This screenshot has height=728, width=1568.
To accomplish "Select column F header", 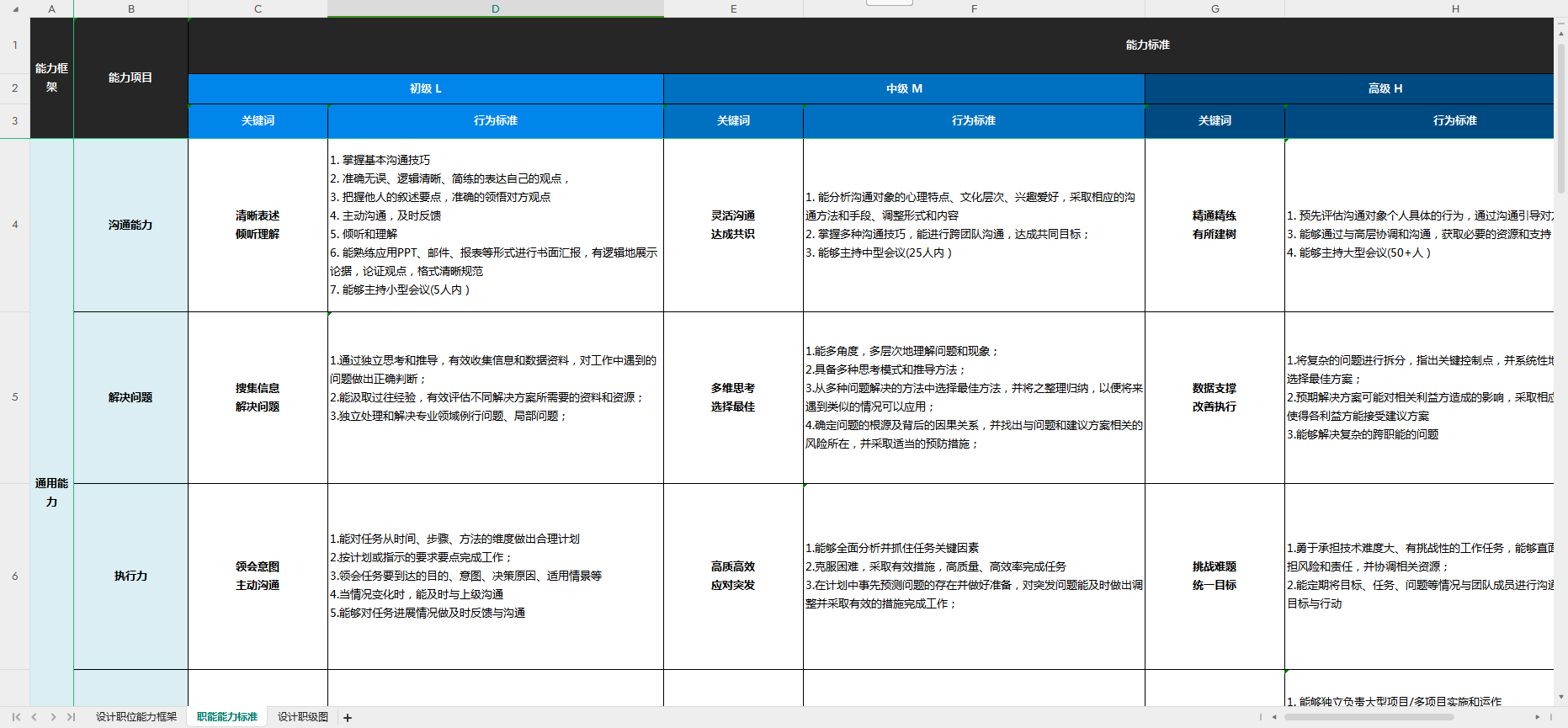I will (975, 8).
